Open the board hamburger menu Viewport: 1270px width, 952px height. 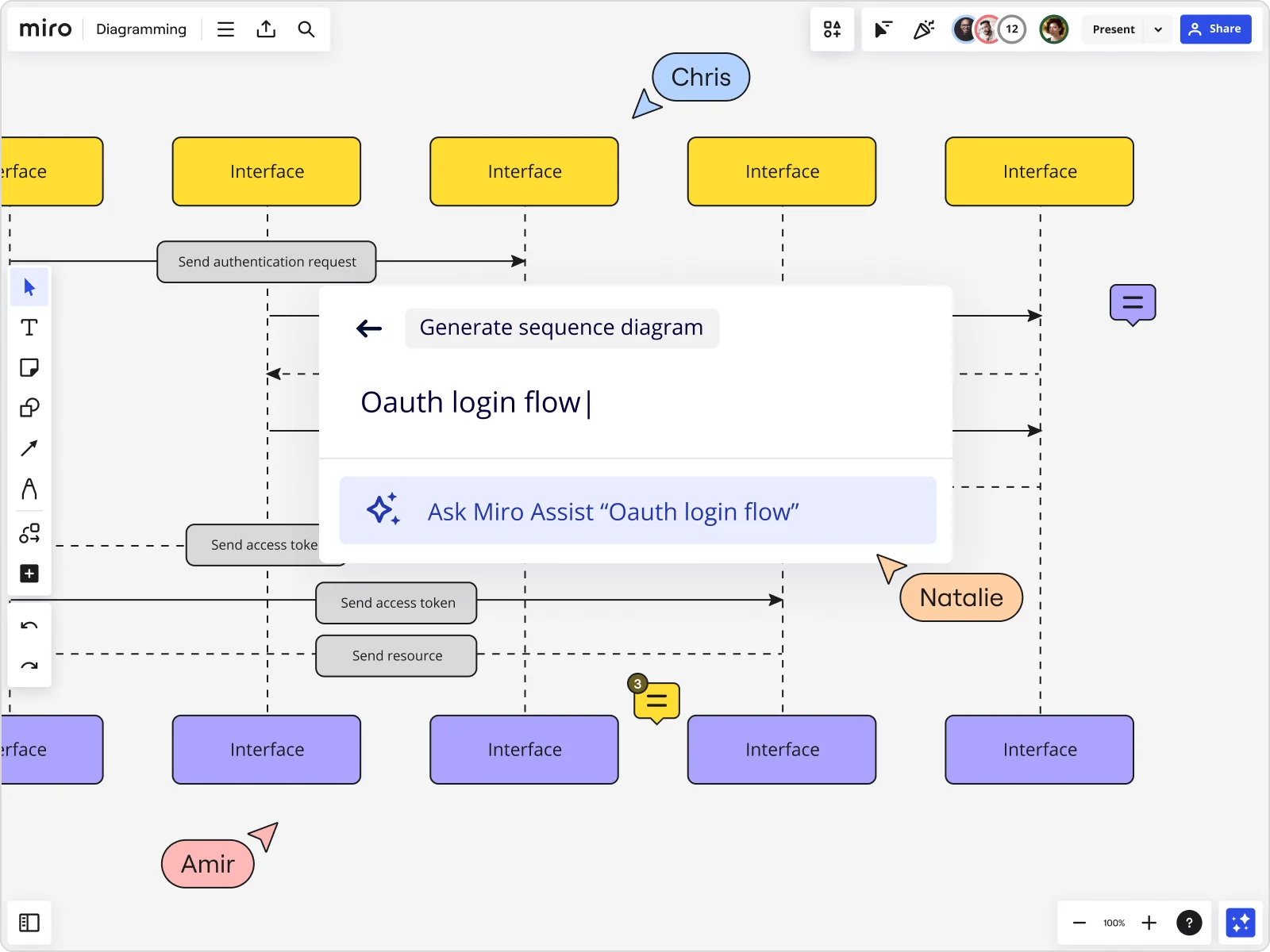click(x=225, y=29)
